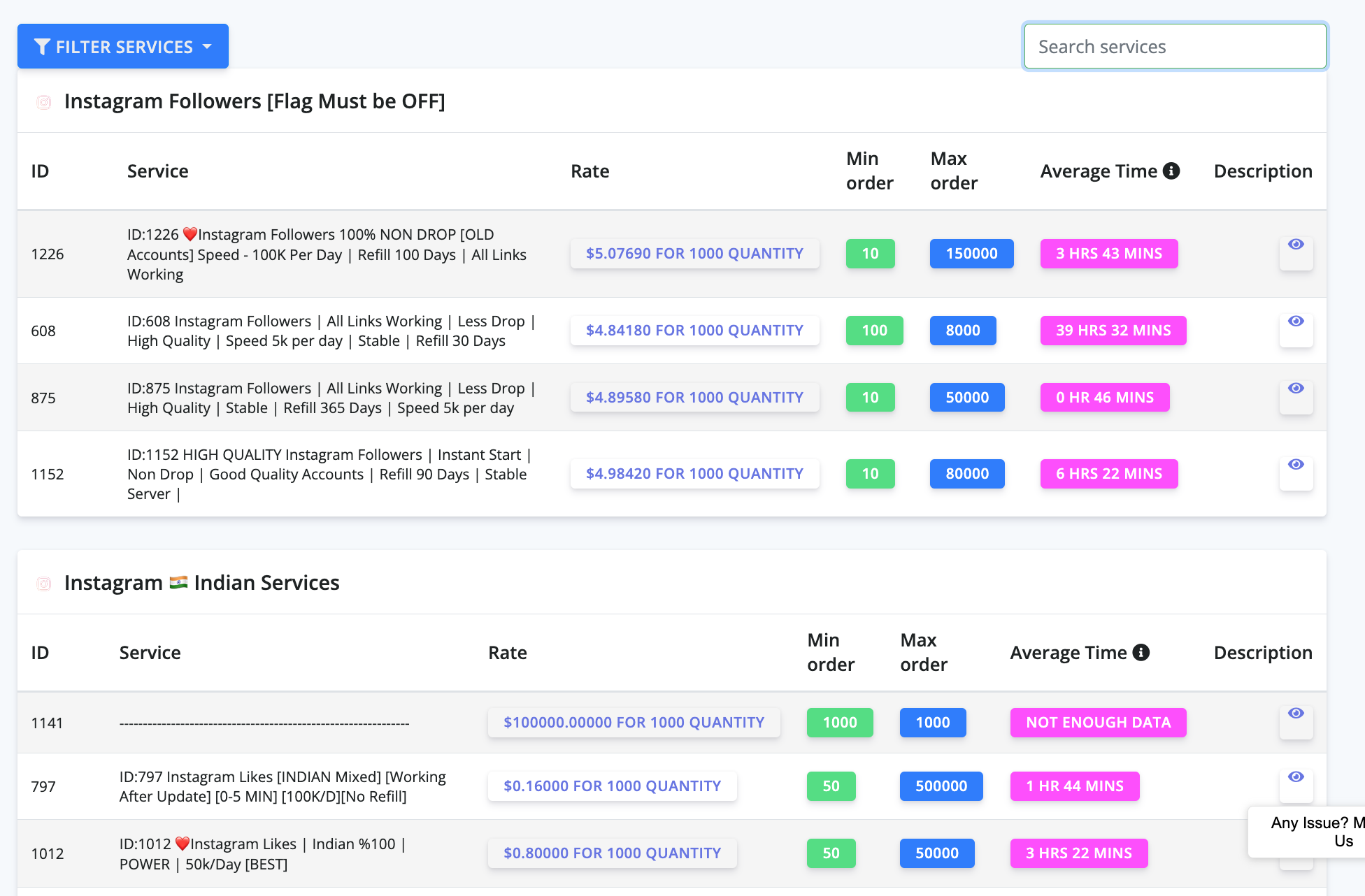Click the $5.07690 rate for service 1226

tap(694, 254)
